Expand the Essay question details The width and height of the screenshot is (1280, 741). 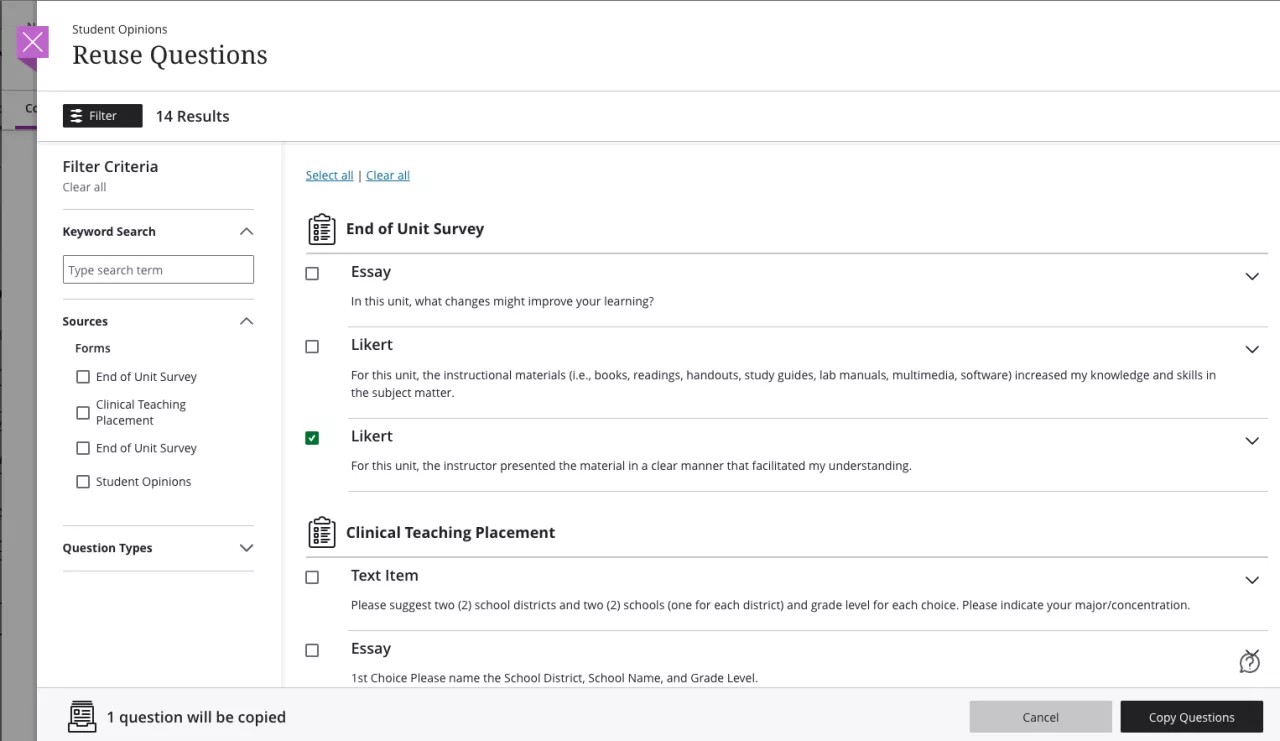click(1252, 276)
